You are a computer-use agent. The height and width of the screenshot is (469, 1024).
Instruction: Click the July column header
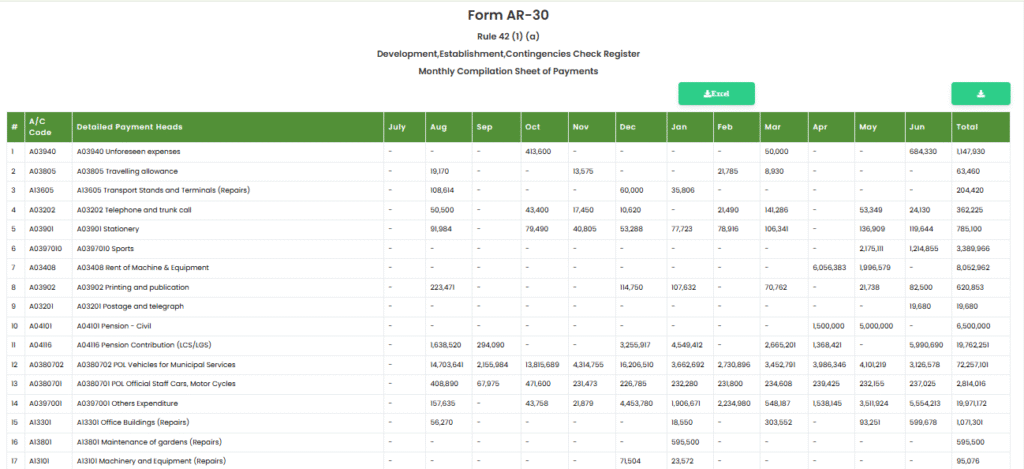pyautogui.click(x=397, y=127)
